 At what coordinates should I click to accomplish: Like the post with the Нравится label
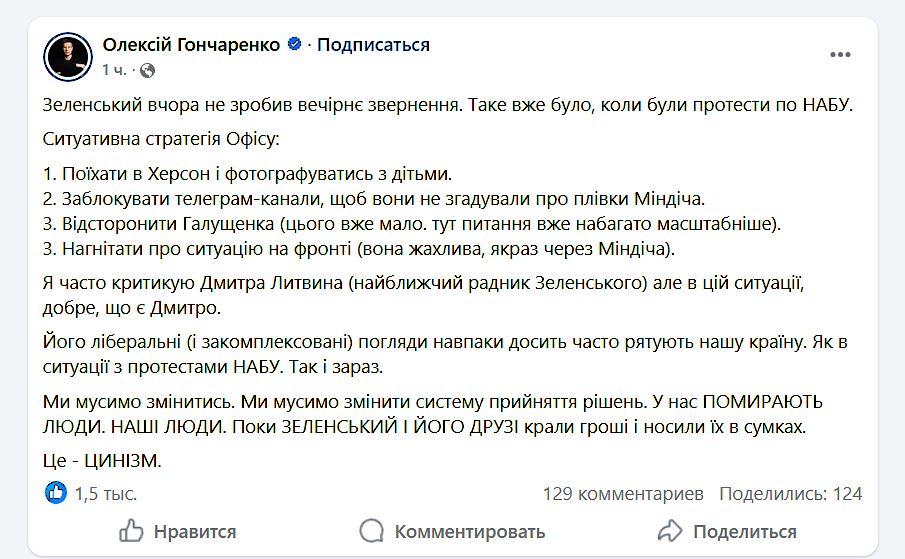[x=194, y=531]
